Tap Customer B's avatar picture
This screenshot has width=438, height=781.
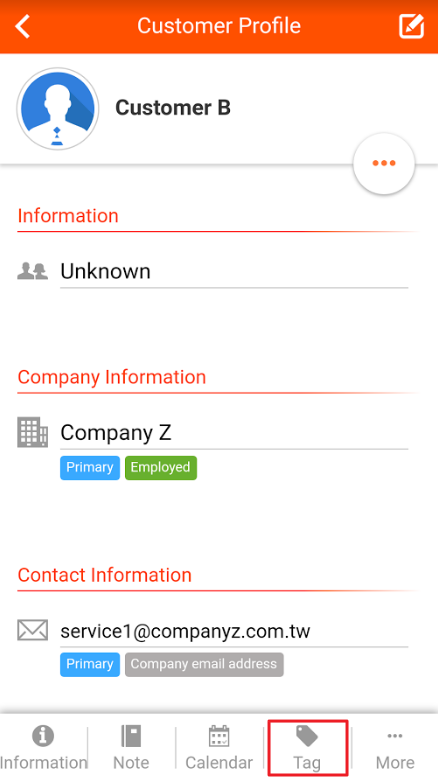click(x=58, y=109)
